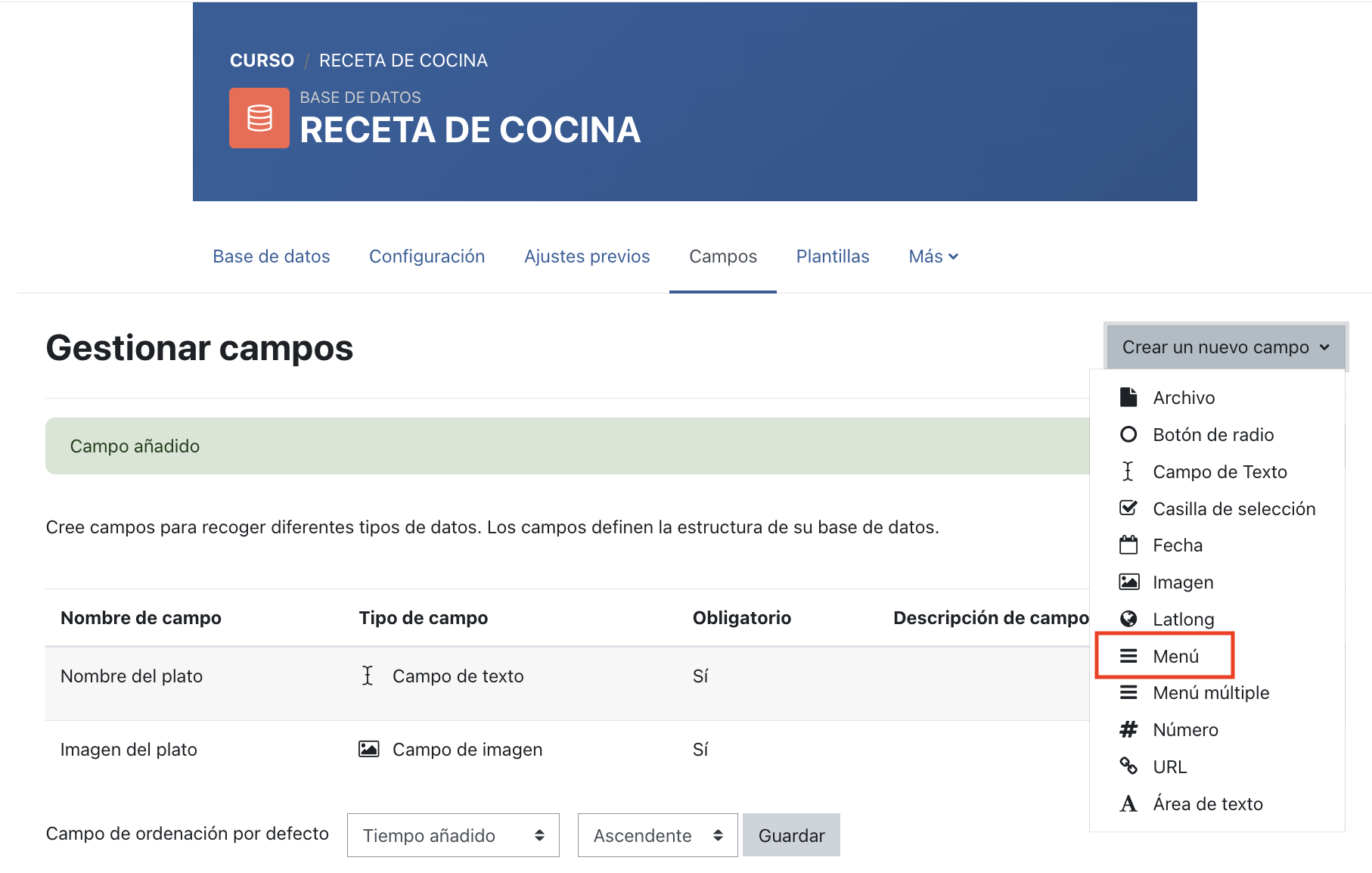Click the Área de texto letter-A icon
This screenshot has height=873, width=1372.
tap(1128, 803)
